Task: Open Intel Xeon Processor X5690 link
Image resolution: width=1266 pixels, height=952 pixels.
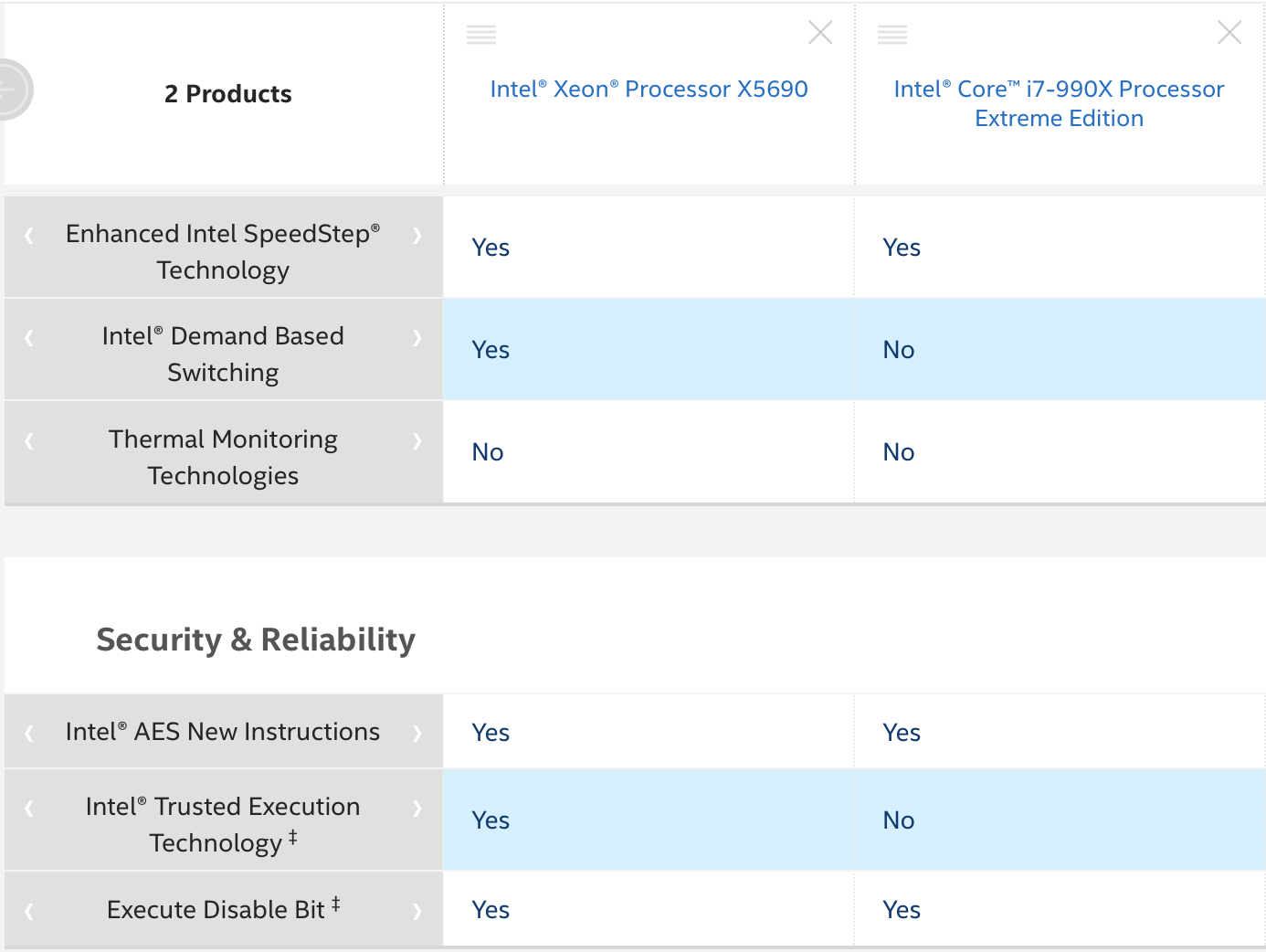Action: 649,89
